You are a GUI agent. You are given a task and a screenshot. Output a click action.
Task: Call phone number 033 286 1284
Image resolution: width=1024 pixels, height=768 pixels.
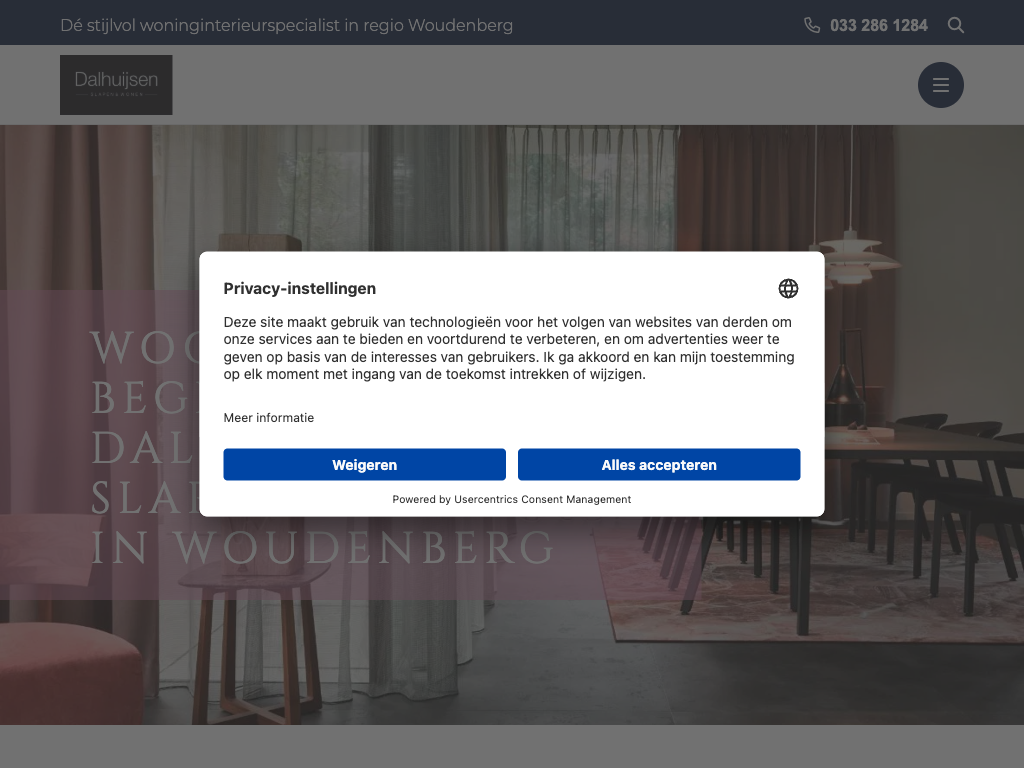[x=878, y=25]
